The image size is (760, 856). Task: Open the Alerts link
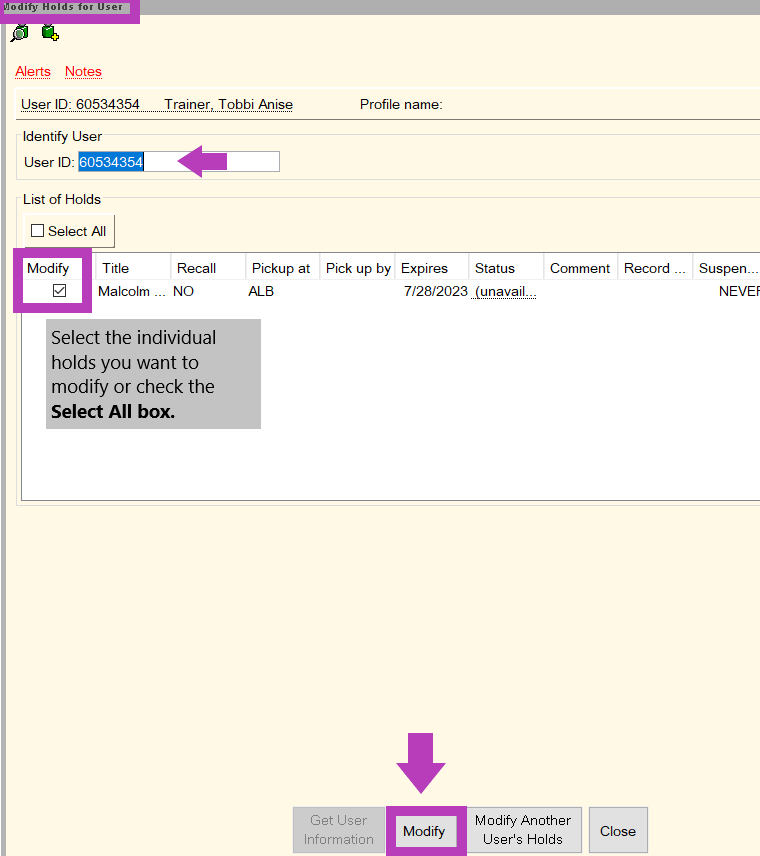(x=33, y=72)
